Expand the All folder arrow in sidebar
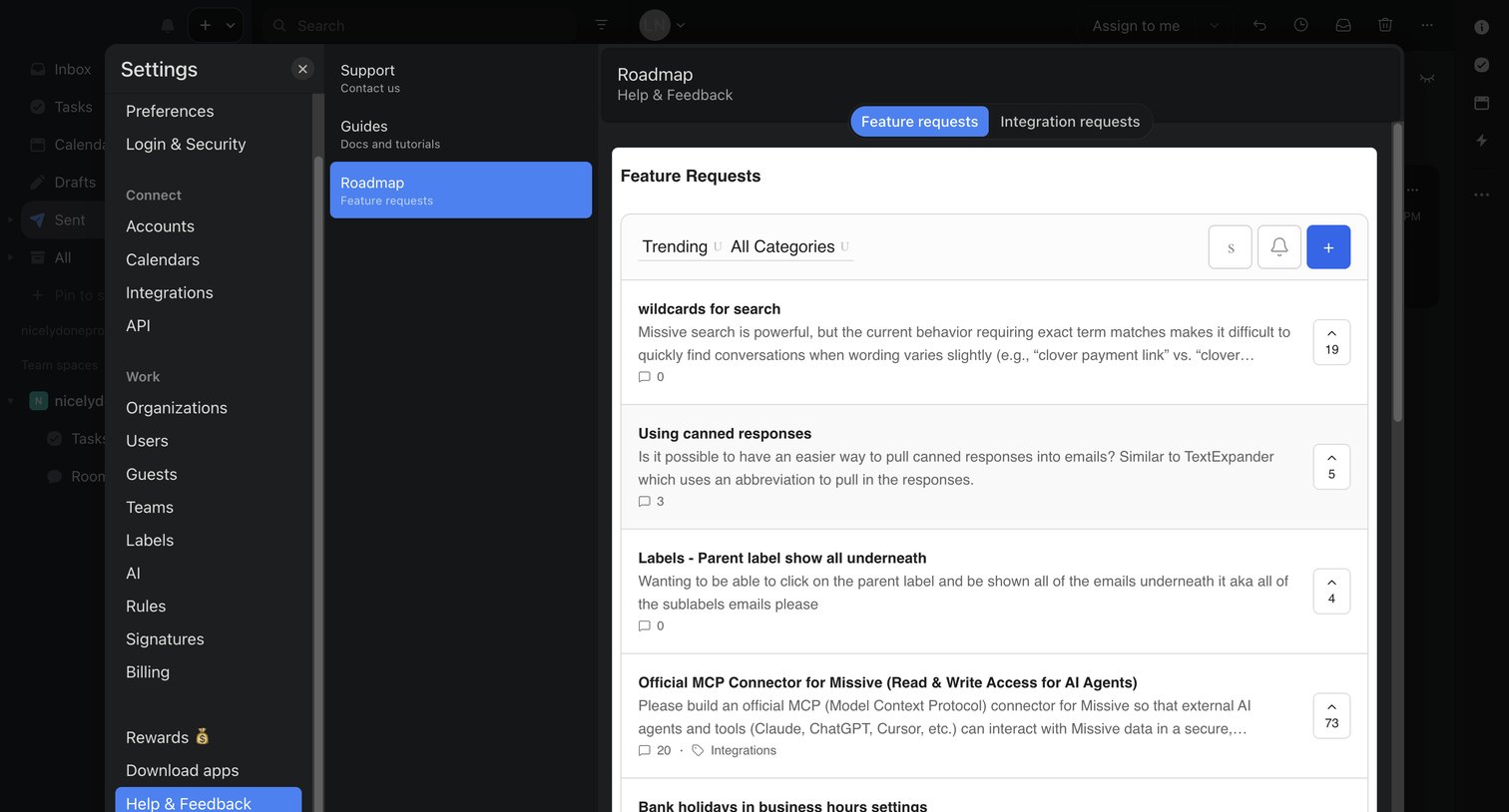The image size is (1509, 812). pos(10,257)
